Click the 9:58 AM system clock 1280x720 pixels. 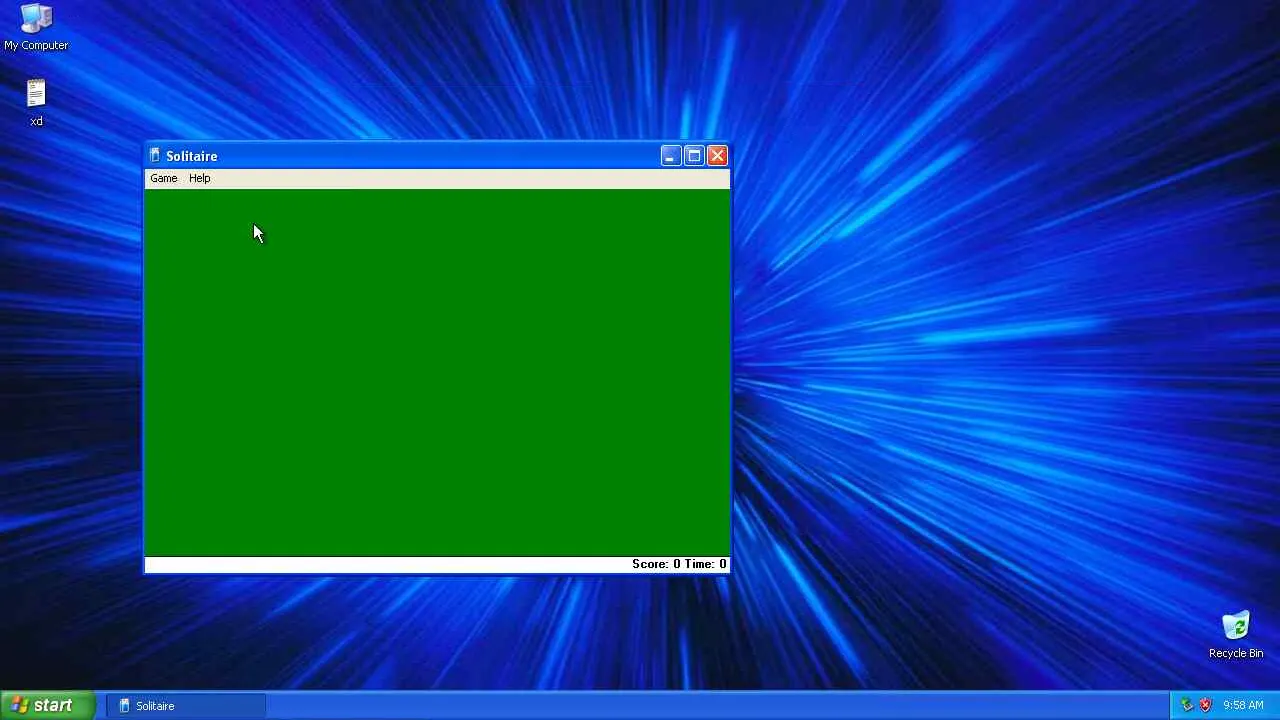[x=1243, y=705]
